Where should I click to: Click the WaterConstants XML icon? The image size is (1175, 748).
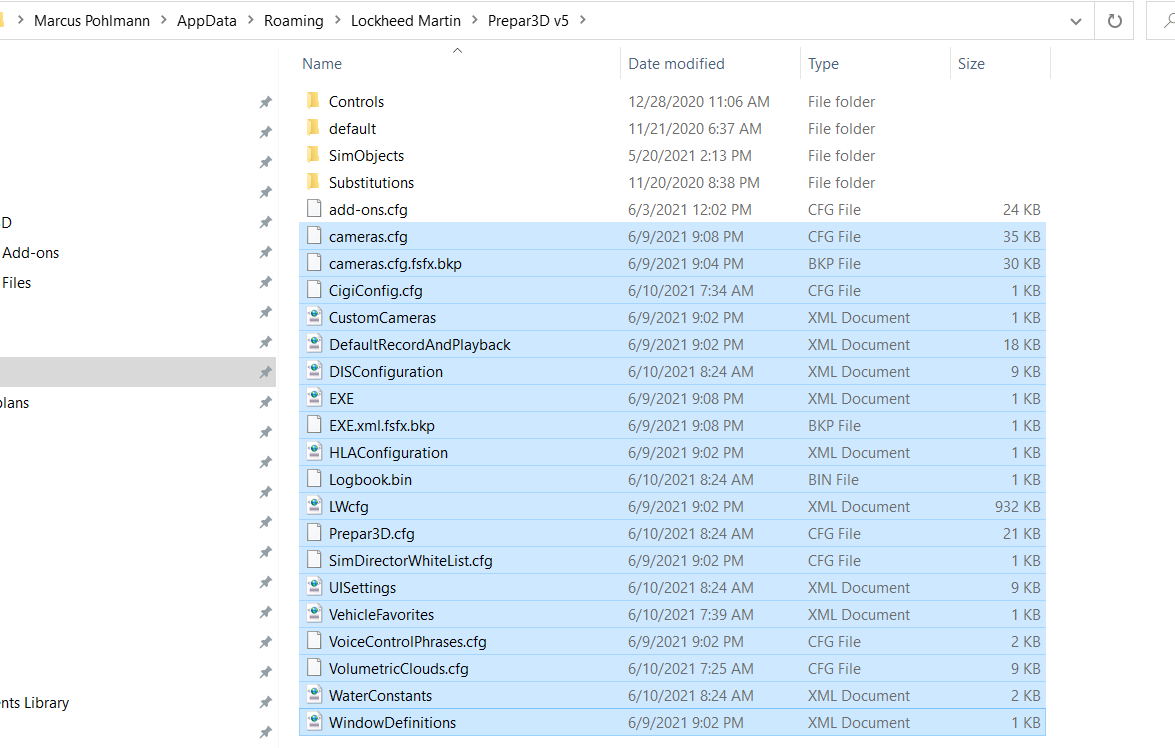315,694
